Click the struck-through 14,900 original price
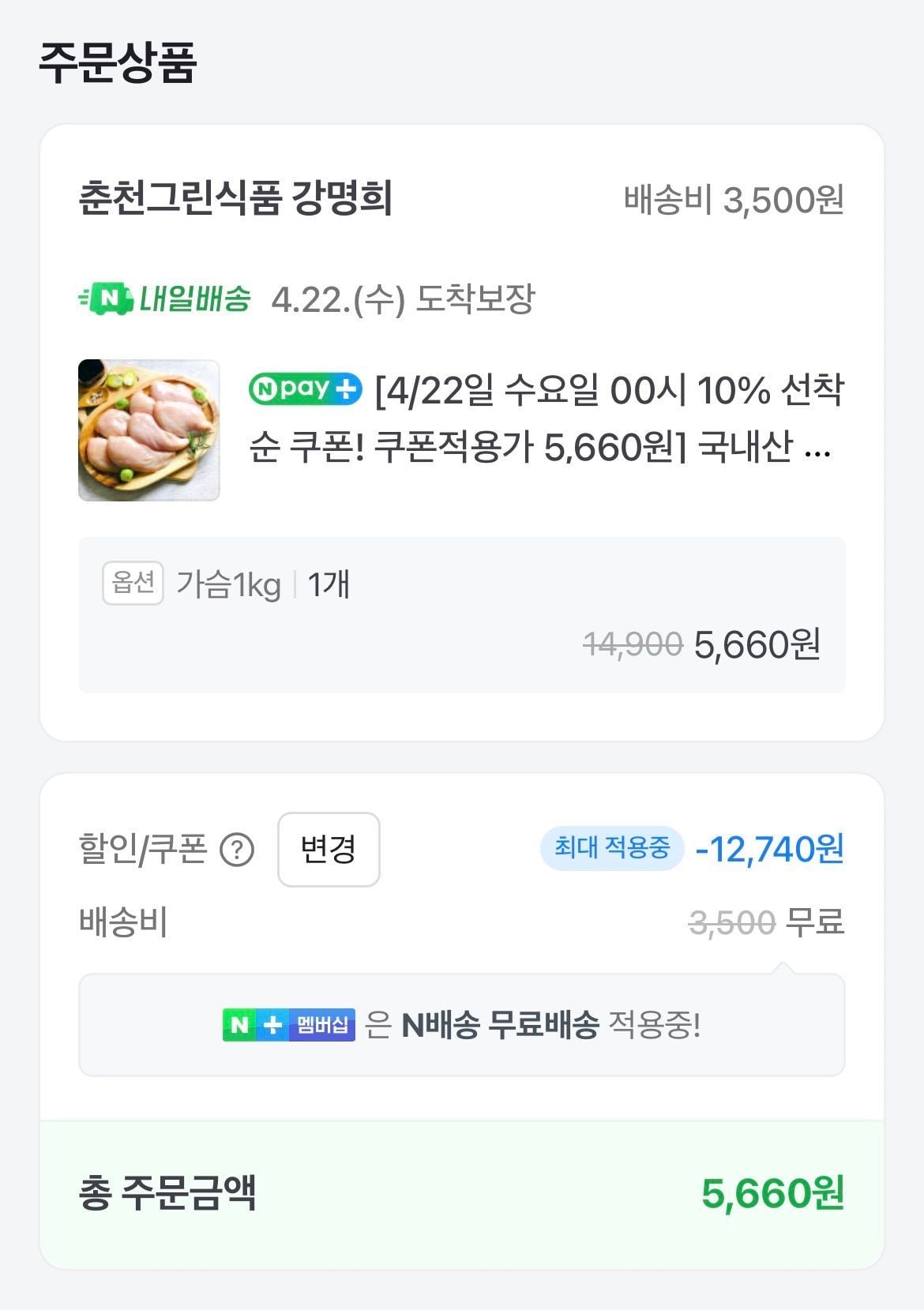The width and height of the screenshot is (924, 1310). (x=633, y=644)
